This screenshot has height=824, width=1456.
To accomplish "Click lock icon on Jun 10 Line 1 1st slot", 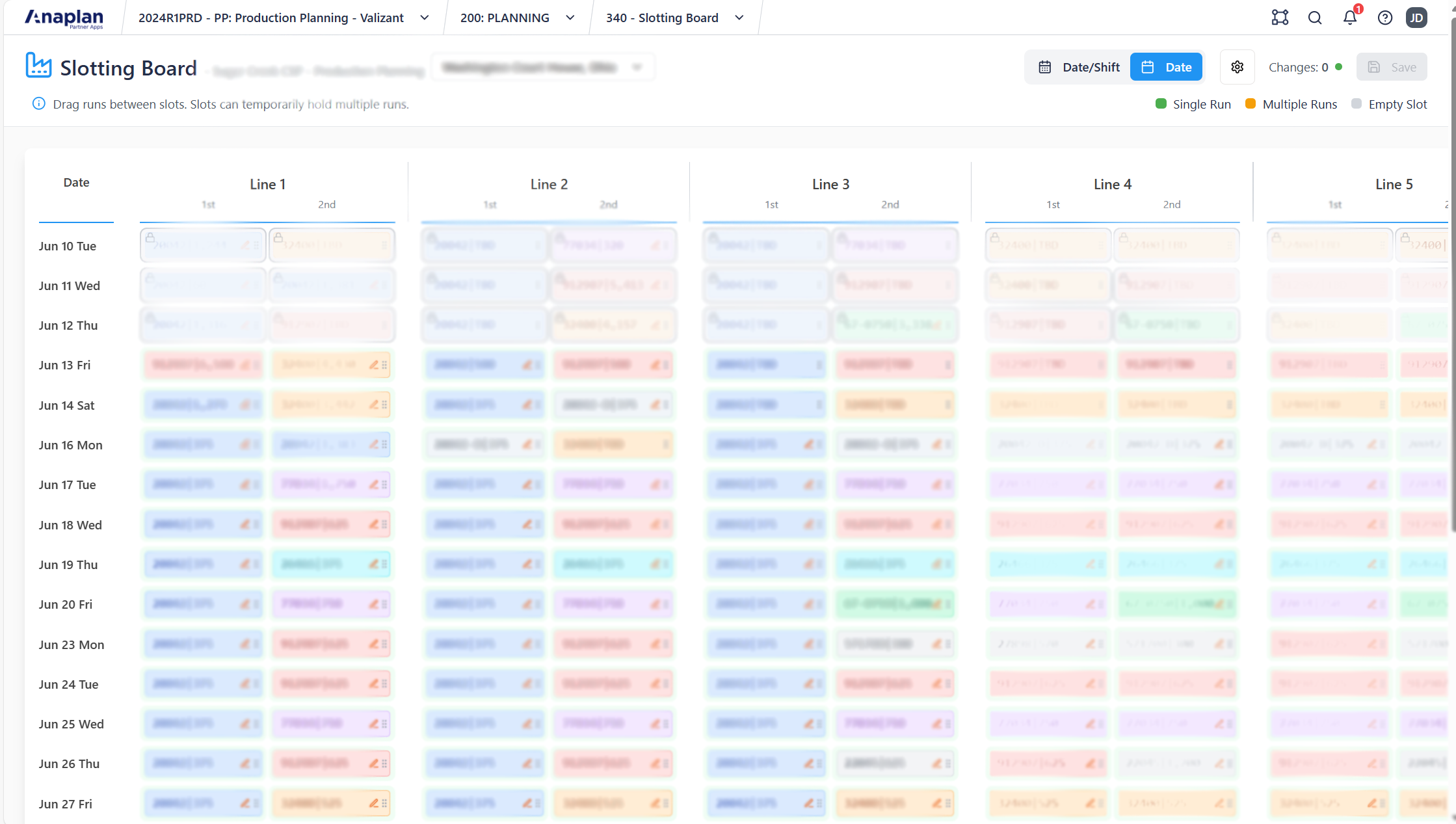I will [150, 238].
